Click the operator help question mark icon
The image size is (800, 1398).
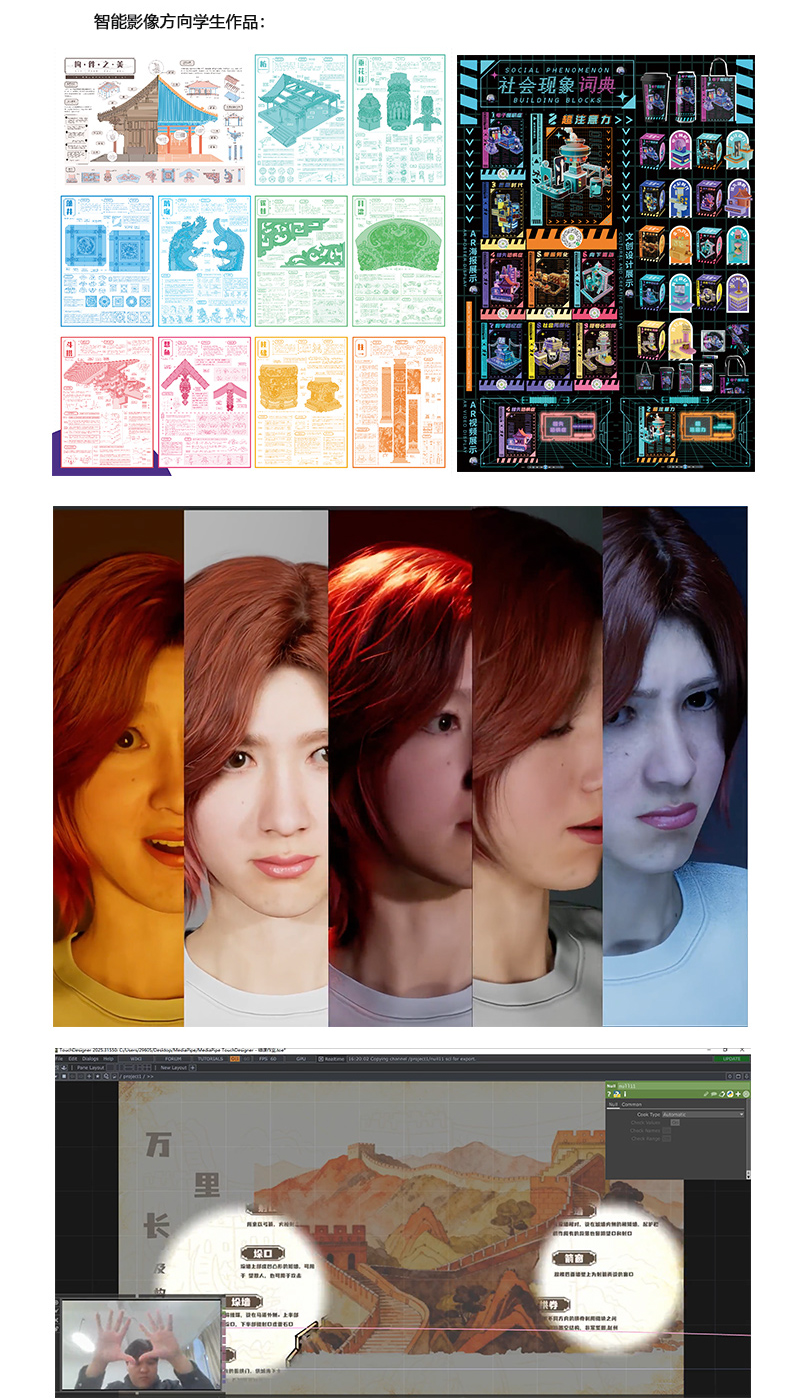610,1094
